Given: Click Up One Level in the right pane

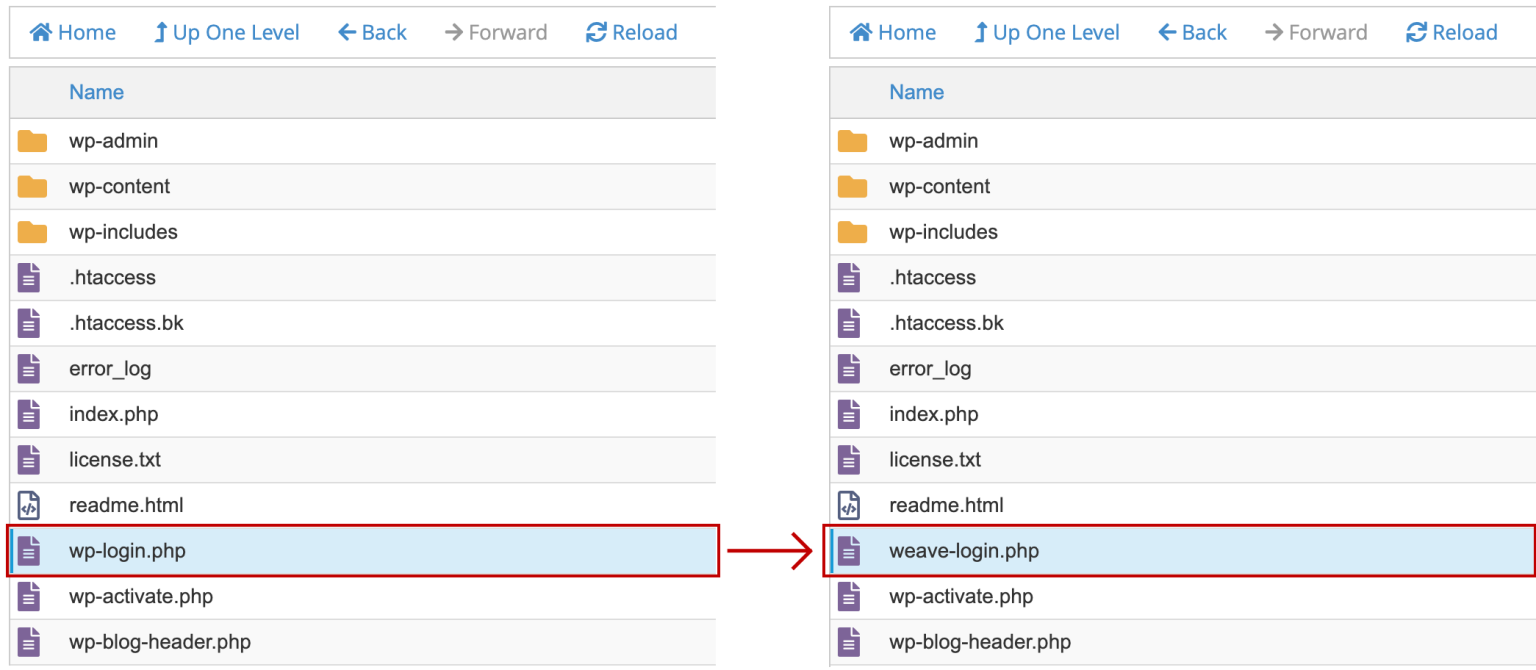Looking at the screenshot, I should click(1046, 31).
